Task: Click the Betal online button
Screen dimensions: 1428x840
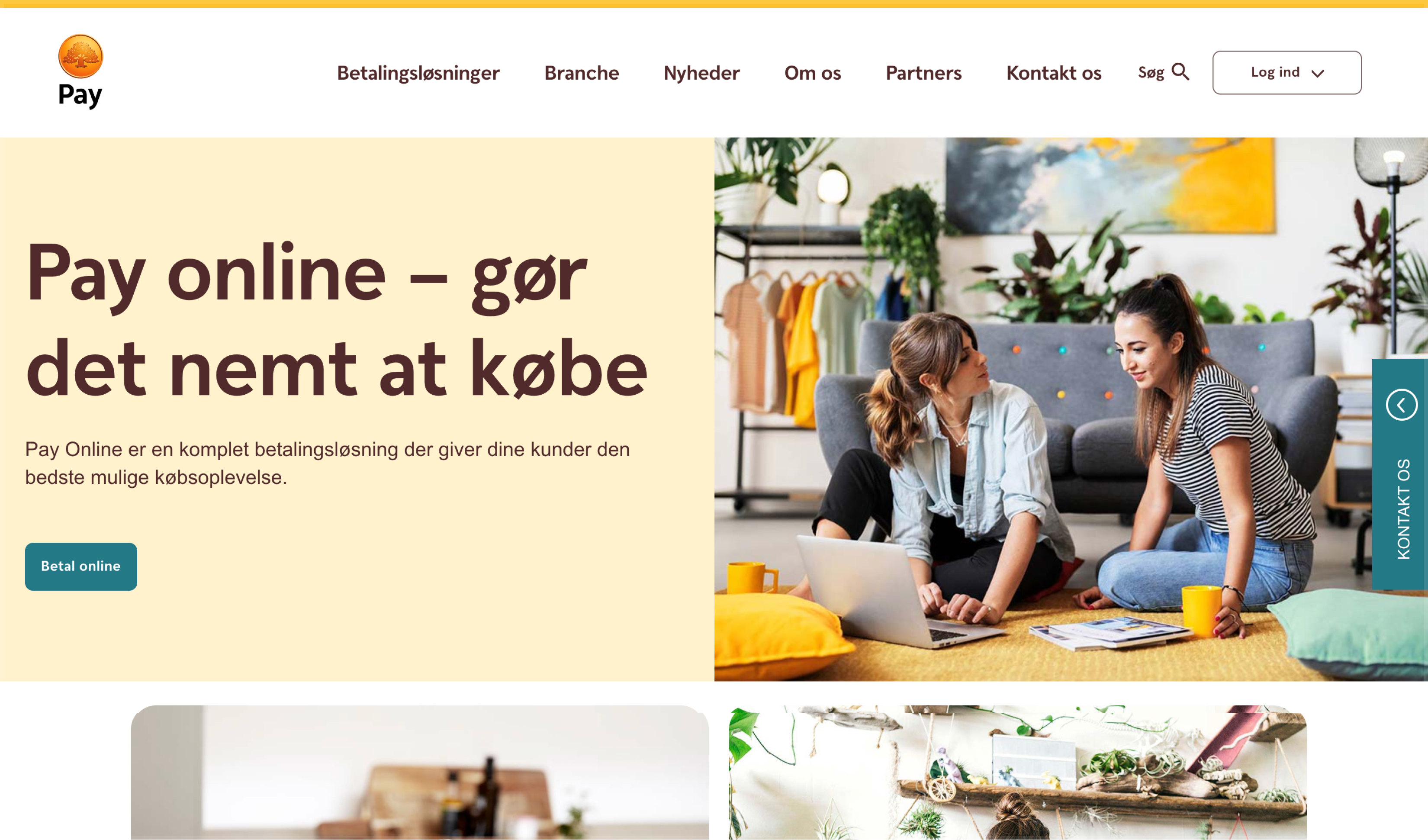Action: pos(81,567)
